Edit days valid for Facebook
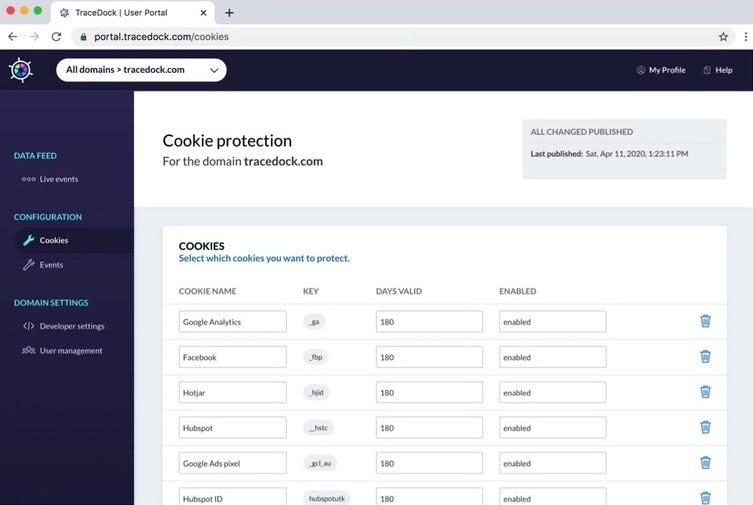 coord(429,357)
